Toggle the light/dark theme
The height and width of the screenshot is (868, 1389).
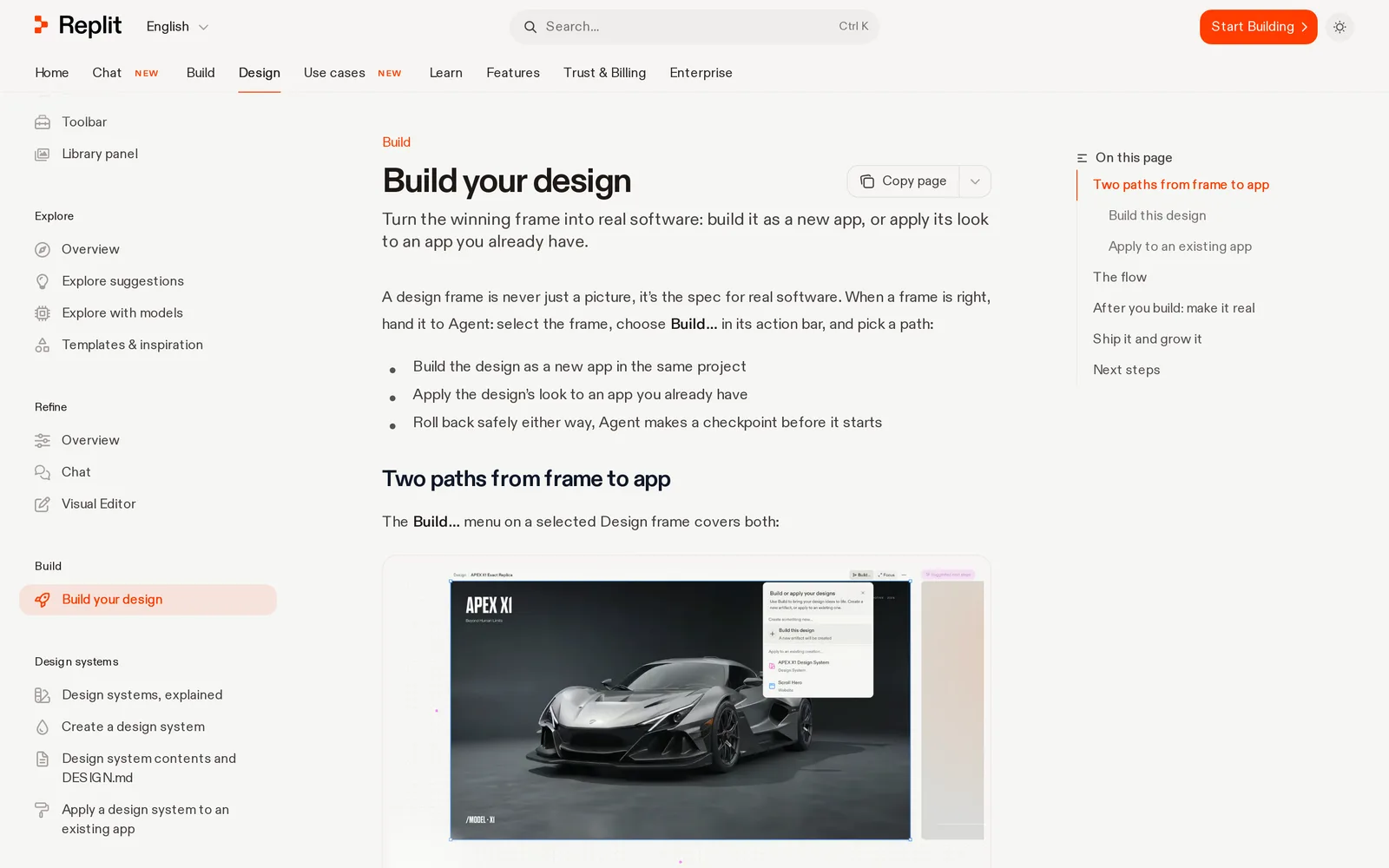[1340, 27]
